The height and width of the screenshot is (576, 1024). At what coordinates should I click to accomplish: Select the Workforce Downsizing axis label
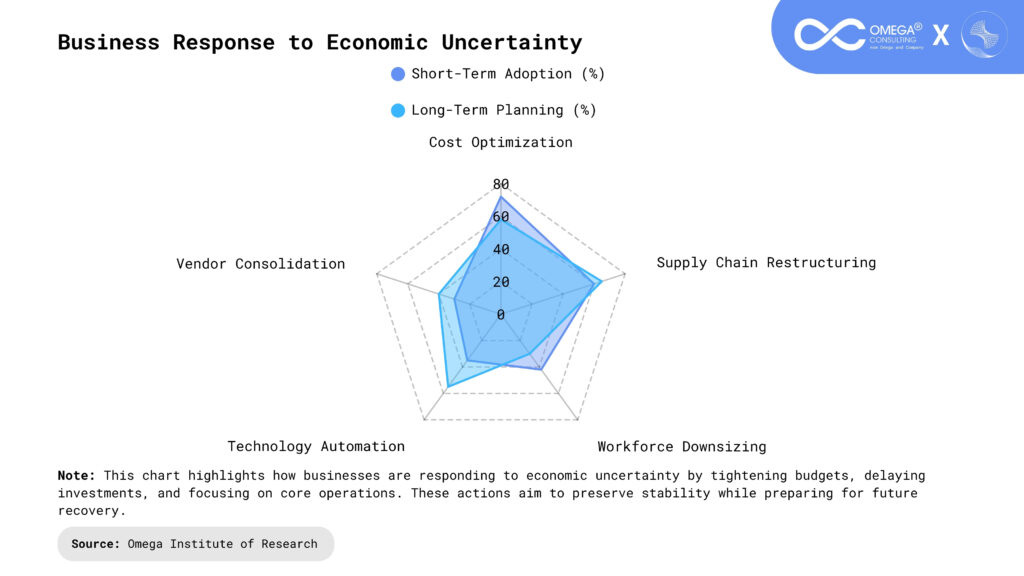click(x=682, y=446)
